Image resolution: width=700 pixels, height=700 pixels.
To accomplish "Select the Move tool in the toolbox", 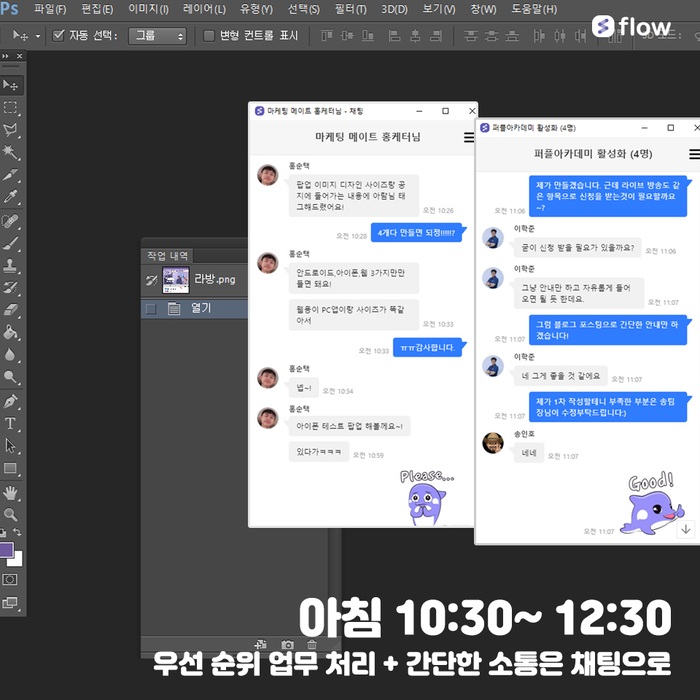I will coord(12,85).
